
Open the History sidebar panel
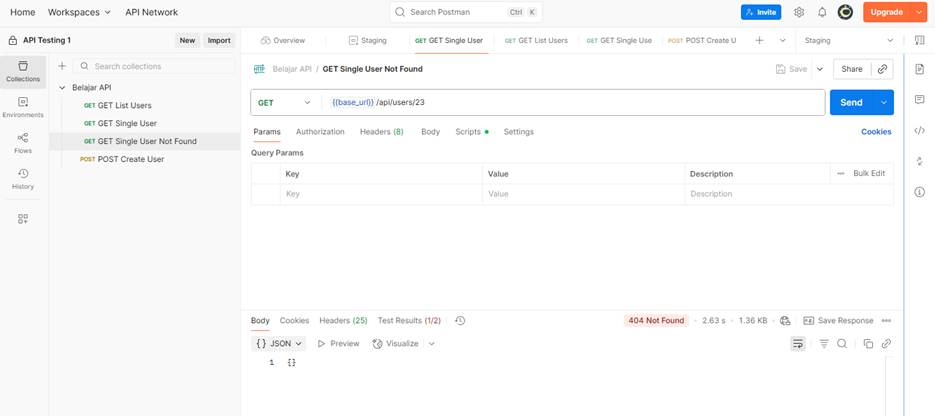coord(23,178)
